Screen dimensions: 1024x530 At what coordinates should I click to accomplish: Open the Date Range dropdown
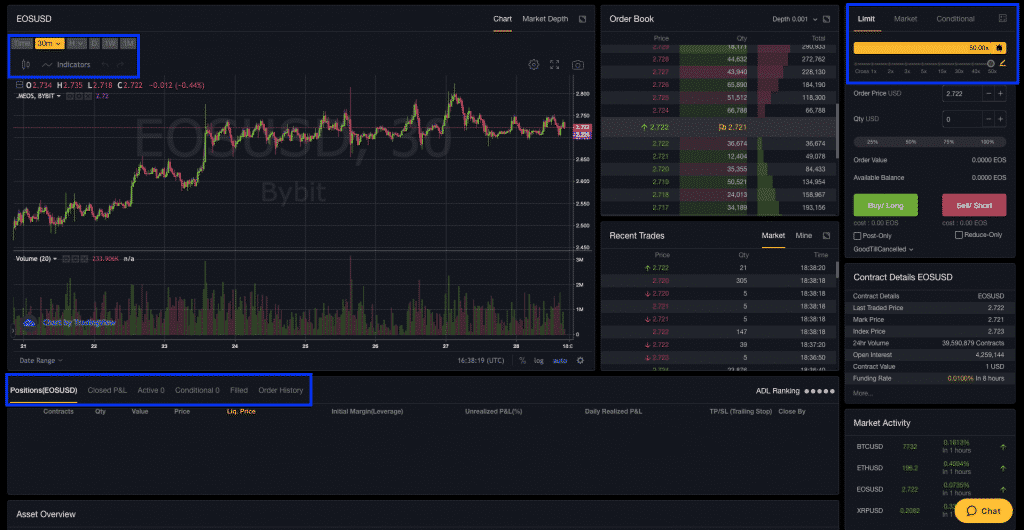41,360
